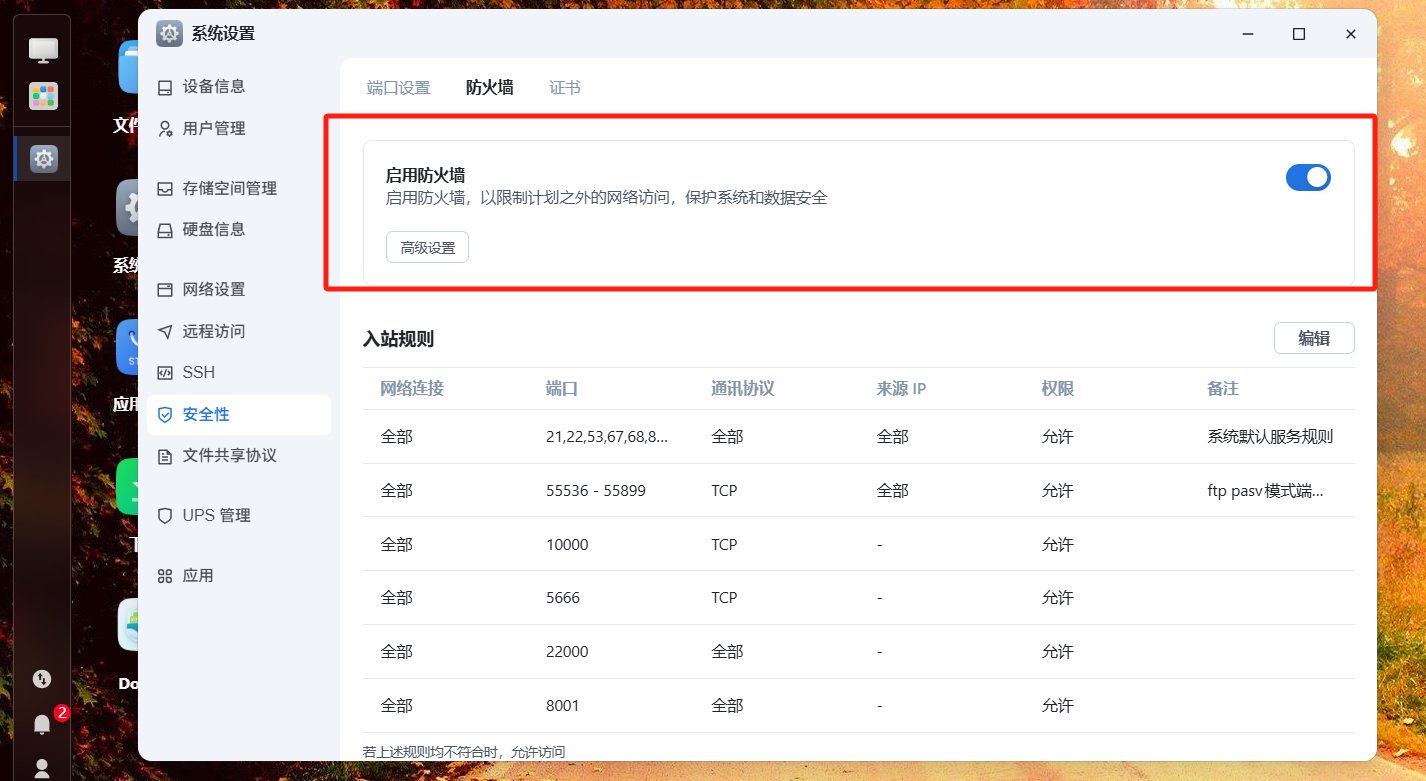1426x781 pixels.
Task: Click the 高级设置 button
Action: tap(427, 247)
